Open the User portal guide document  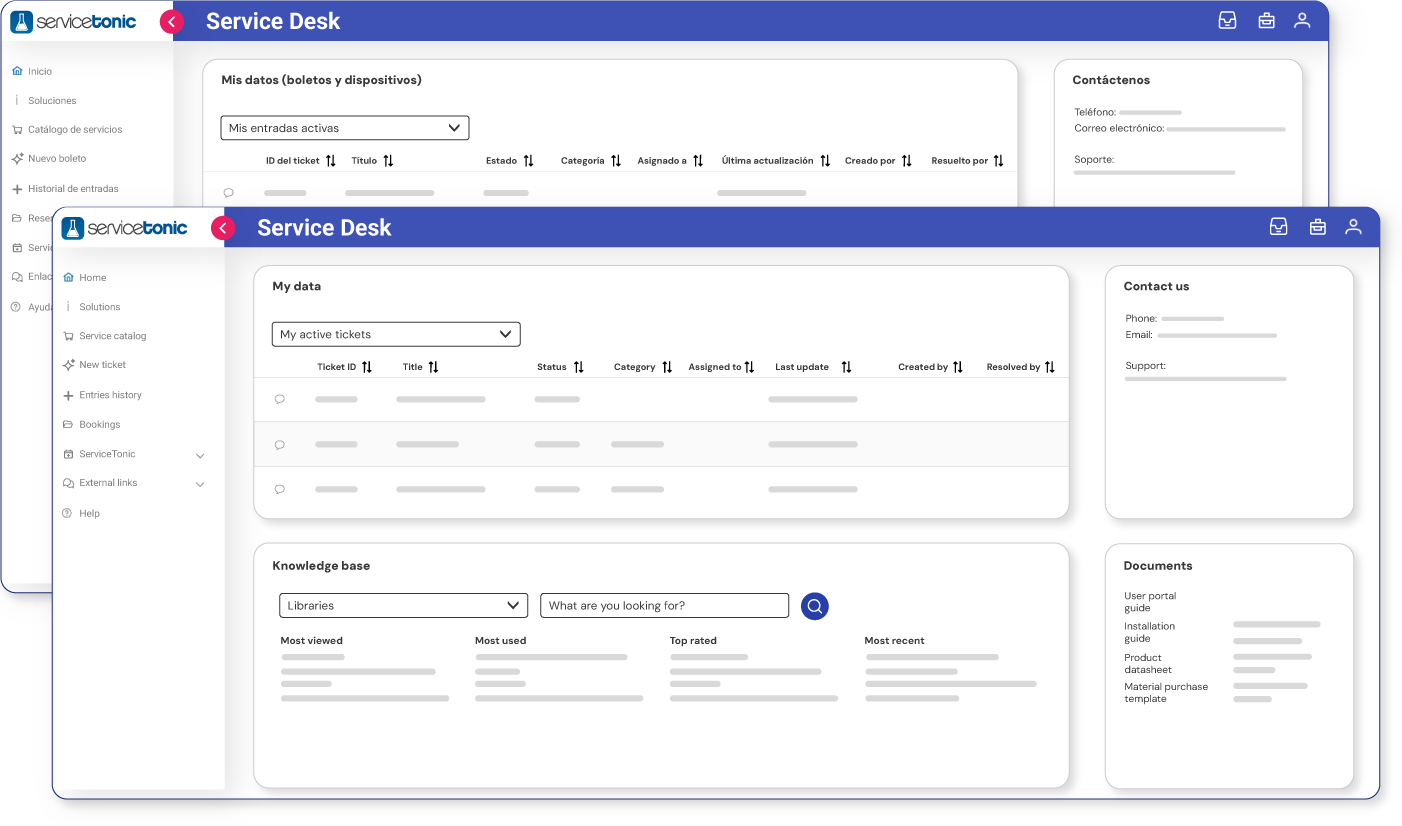[1150, 602]
